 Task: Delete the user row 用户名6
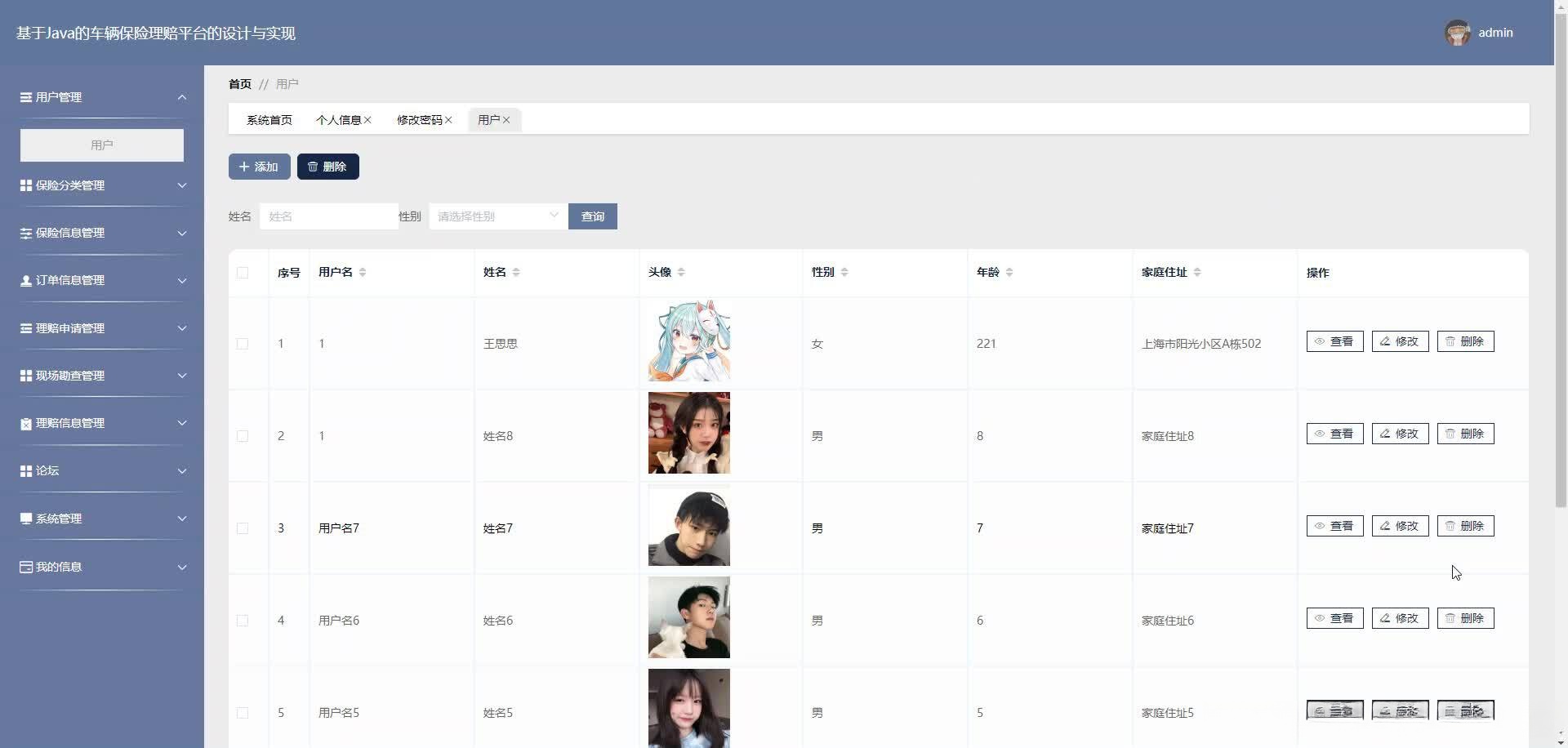pos(1466,618)
